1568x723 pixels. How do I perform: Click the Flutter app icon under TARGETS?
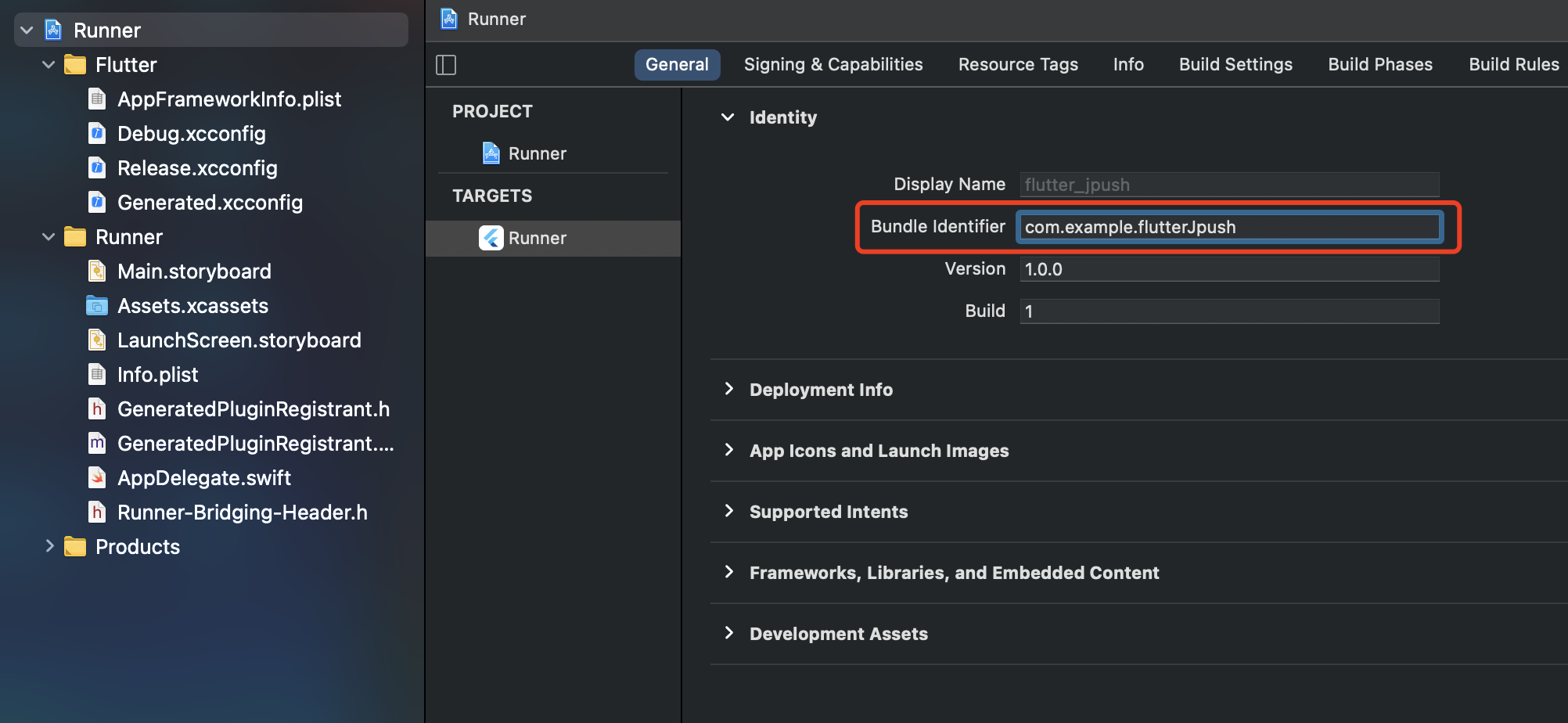pyautogui.click(x=491, y=238)
